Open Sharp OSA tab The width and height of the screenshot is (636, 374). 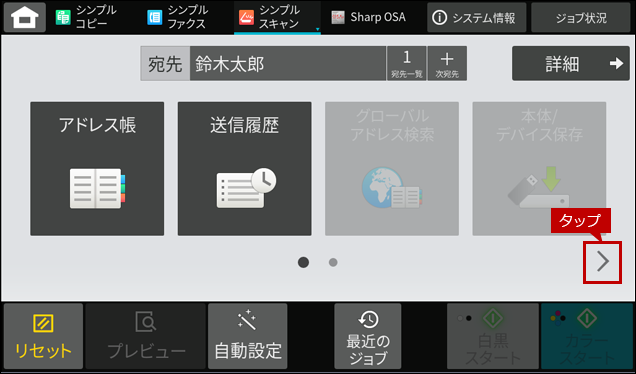point(368,17)
